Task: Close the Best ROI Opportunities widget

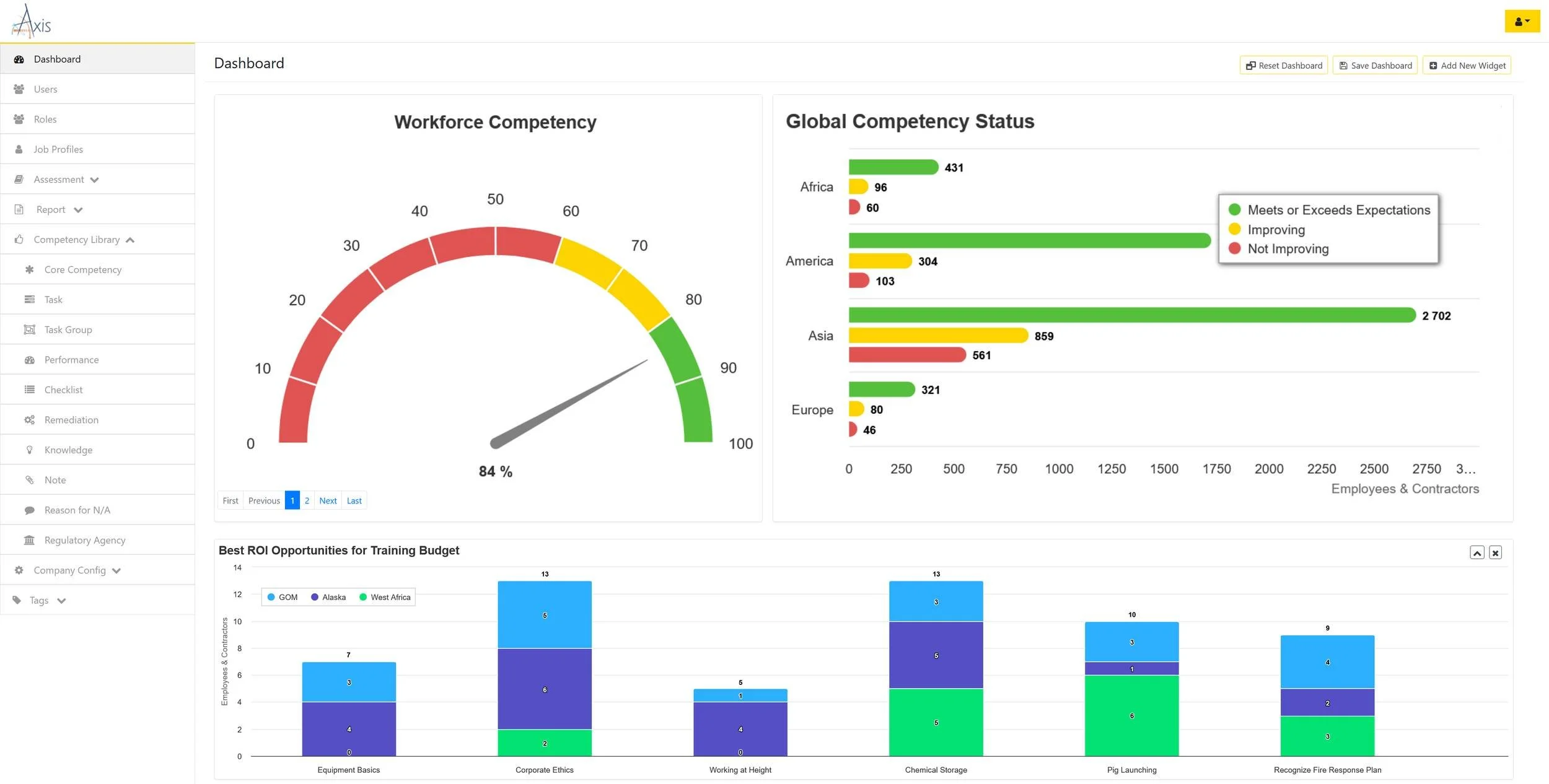Action: point(1495,553)
